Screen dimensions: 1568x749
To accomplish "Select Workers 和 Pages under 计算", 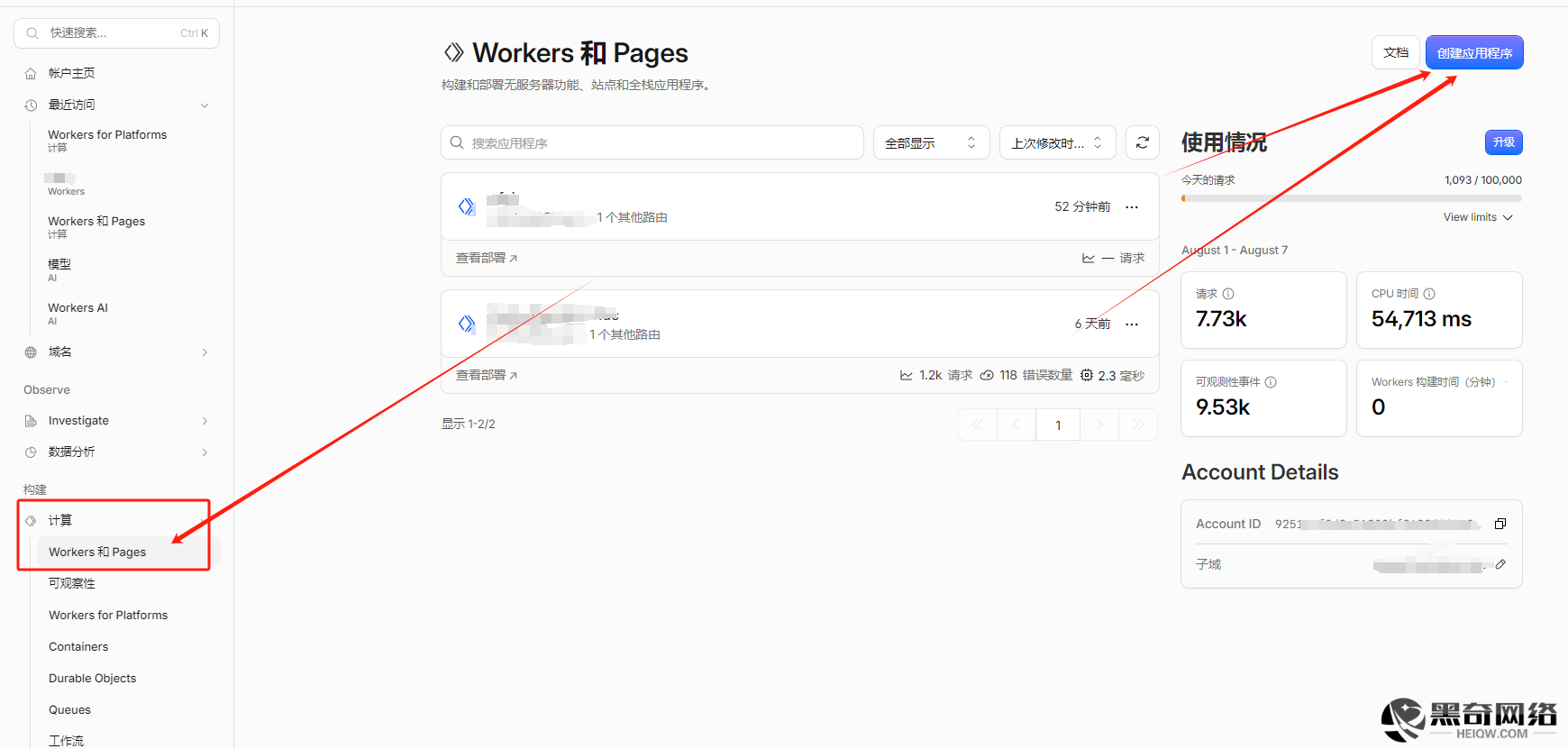I will (97, 552).
